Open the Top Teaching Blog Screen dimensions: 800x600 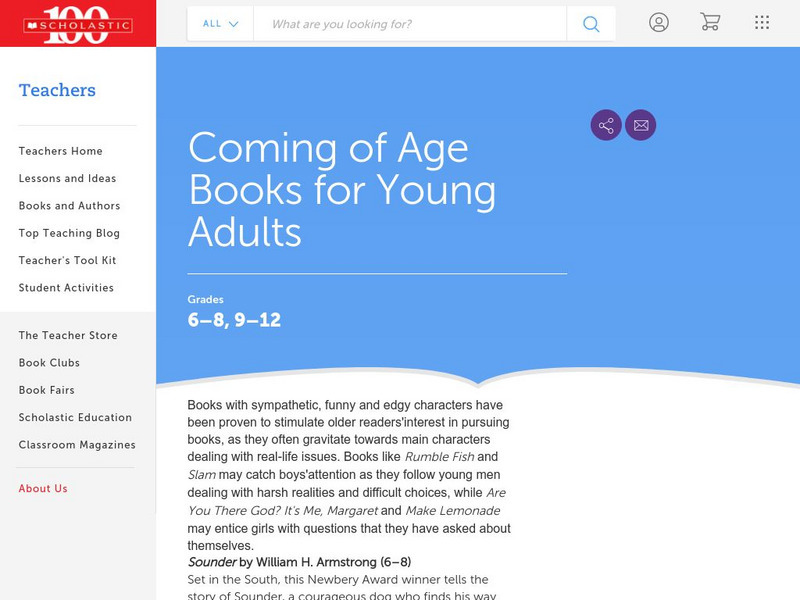(x=69, y=233)
